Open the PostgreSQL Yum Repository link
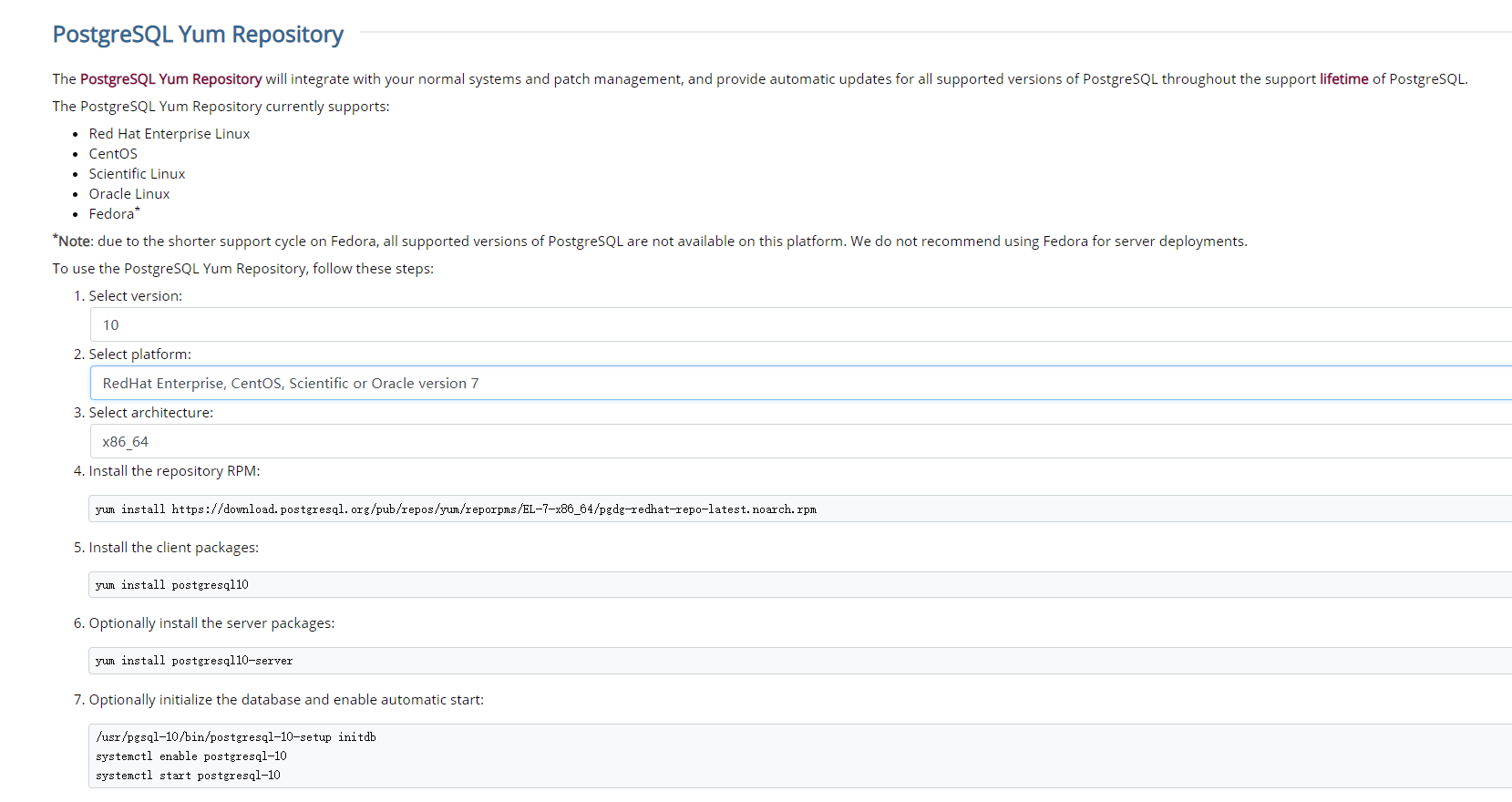 click(170, 79)
